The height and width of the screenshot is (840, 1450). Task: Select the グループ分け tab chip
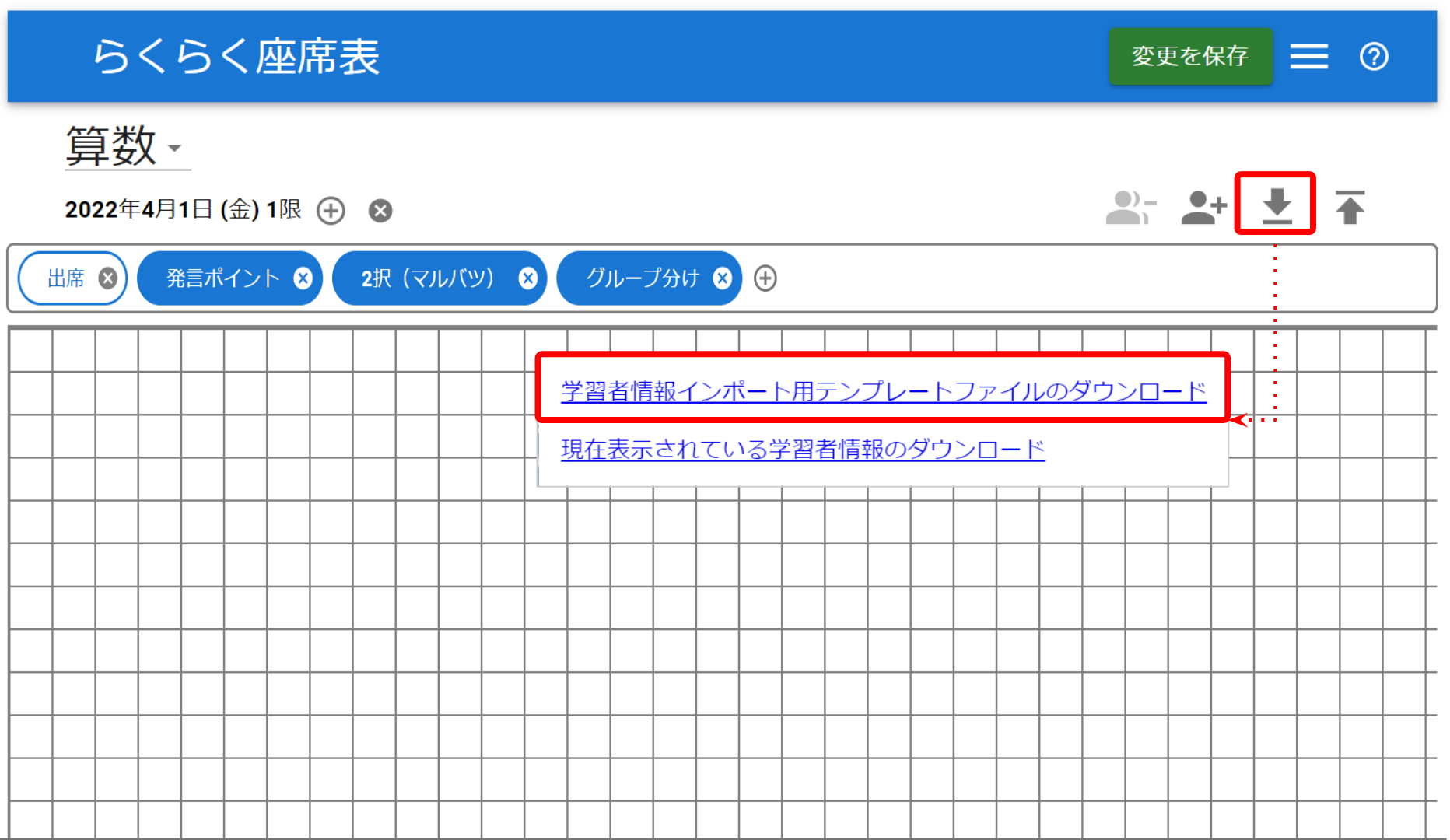643,278
